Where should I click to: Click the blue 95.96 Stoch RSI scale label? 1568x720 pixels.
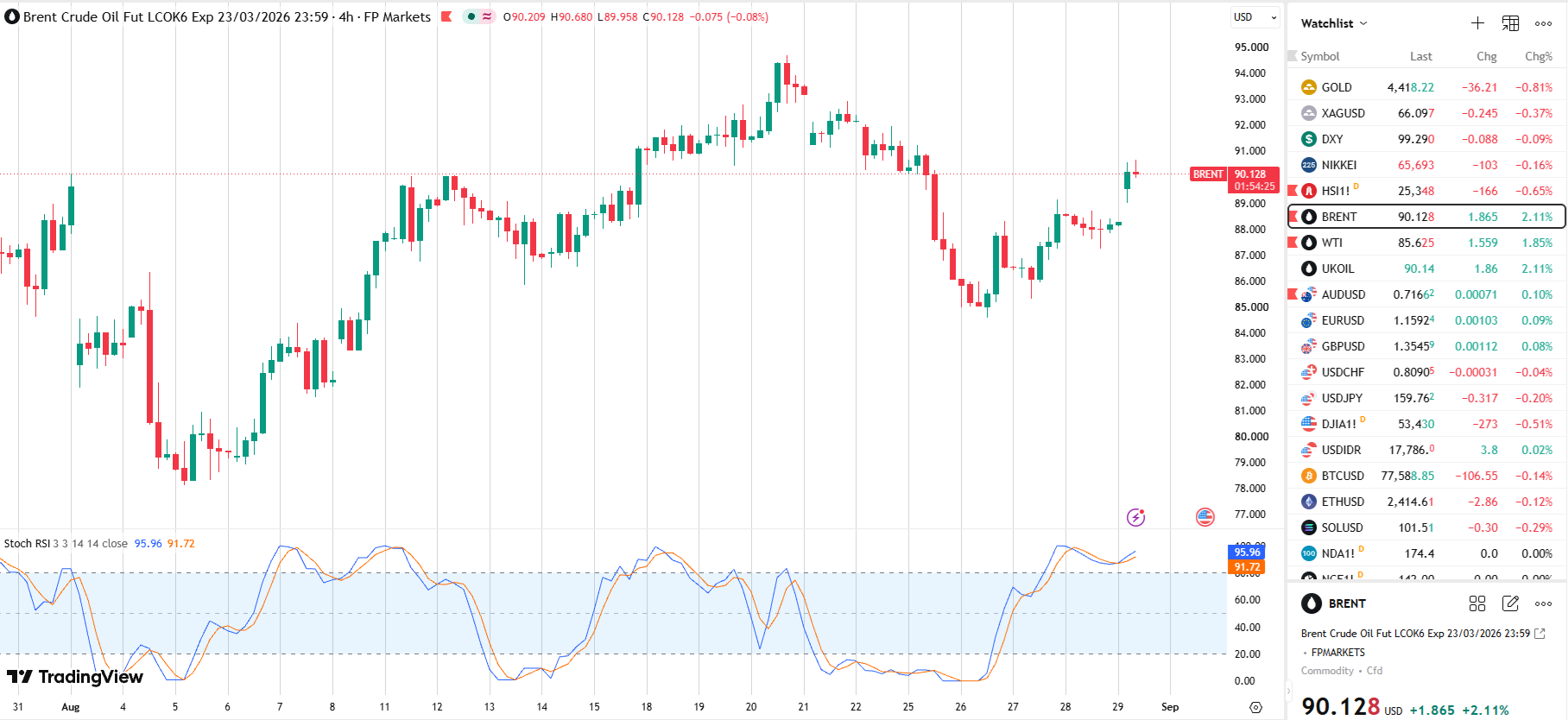(x=1247, y=553)
